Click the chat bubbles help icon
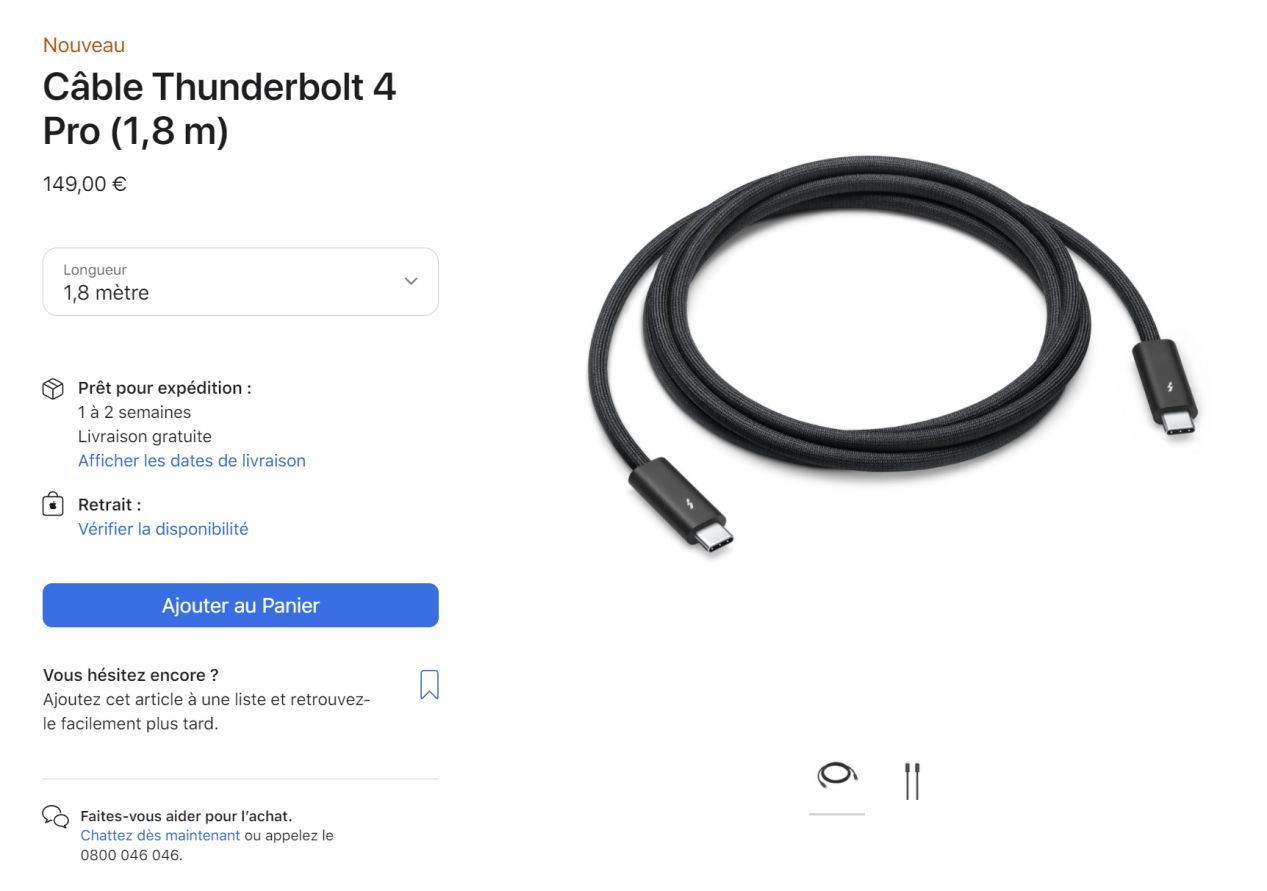 click(55, 816)
